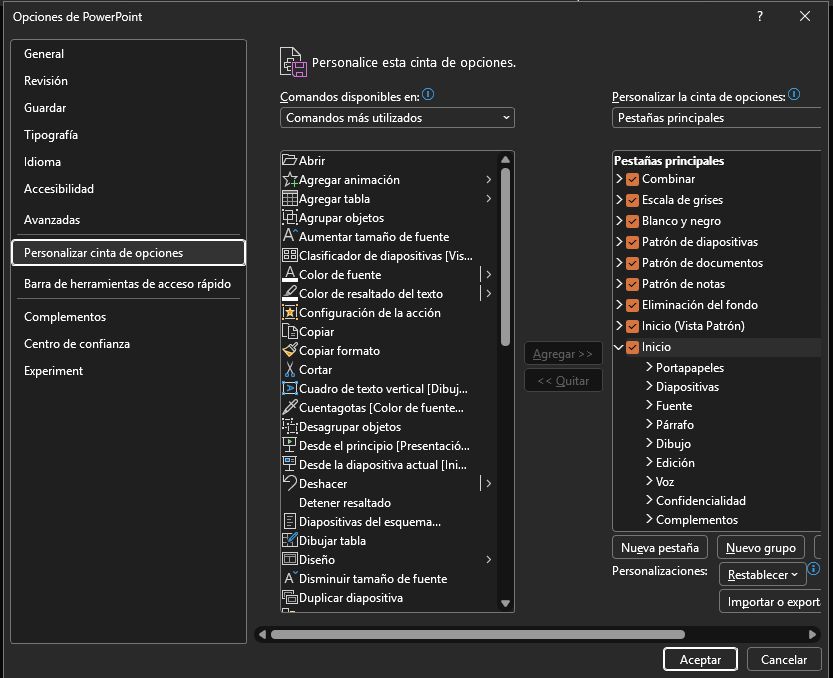The height and width of the screenshot is (678, 833).
Task: Uncheck the Combinar tab checkbox
Action: click(x=632, y=179)
